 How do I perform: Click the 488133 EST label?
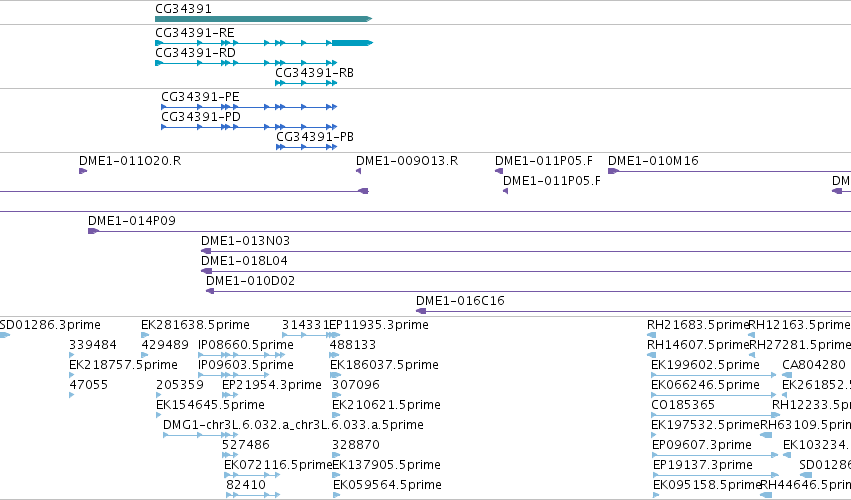(x=353, y=345)
